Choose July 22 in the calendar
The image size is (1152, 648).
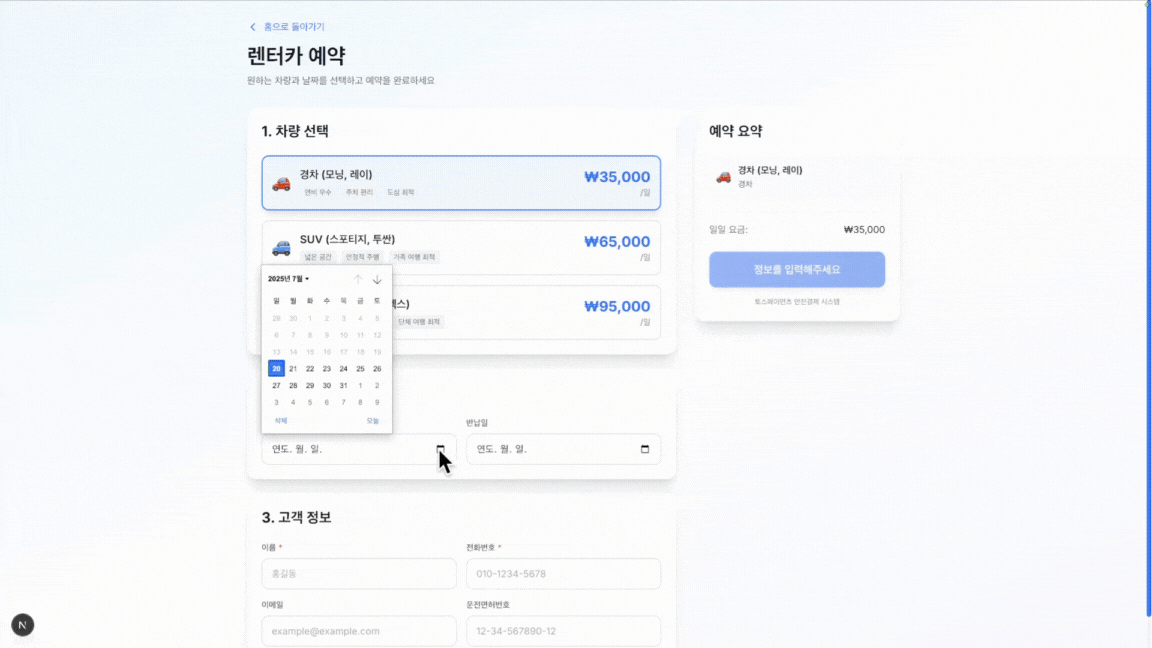310,369
